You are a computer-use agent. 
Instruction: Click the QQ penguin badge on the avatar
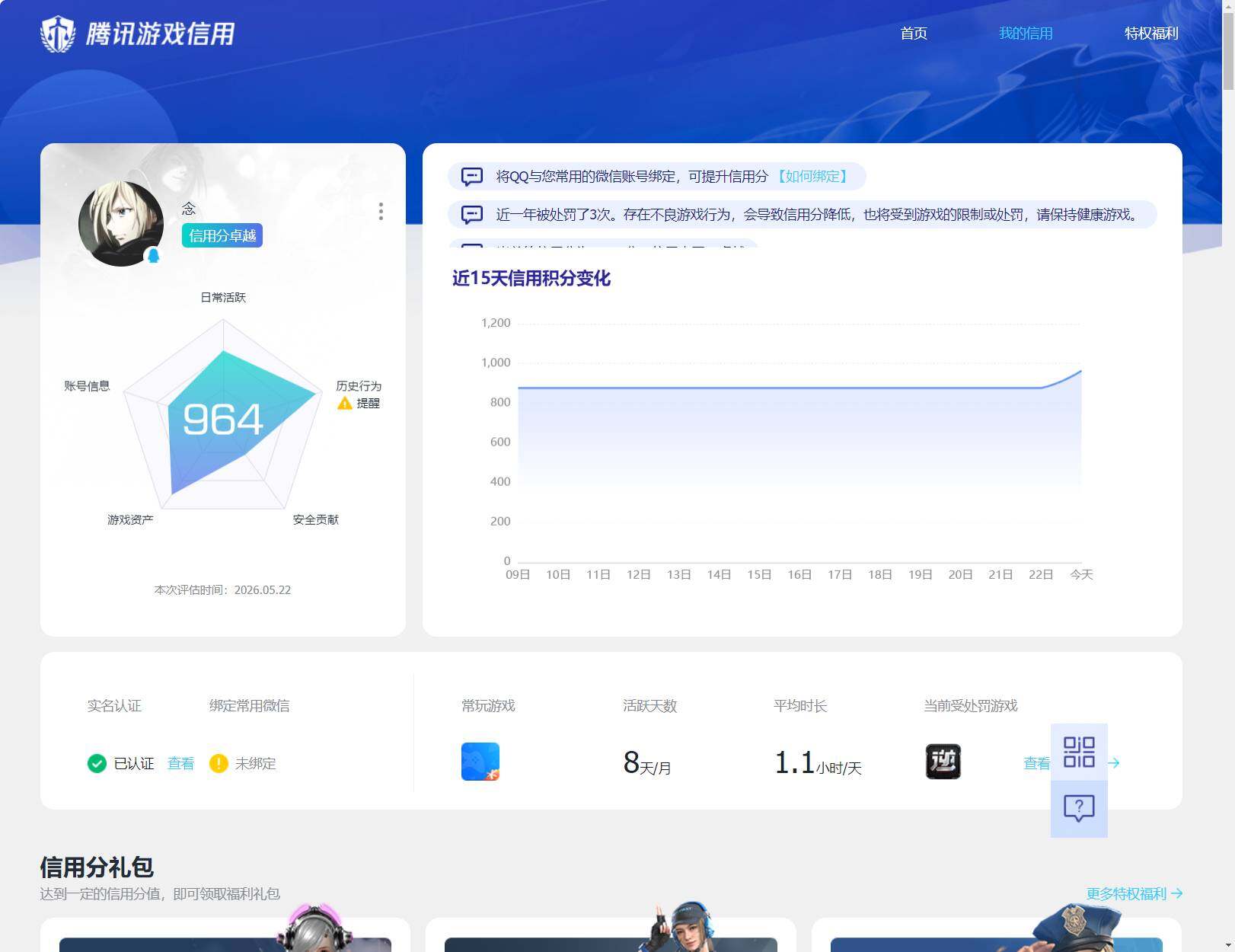(x=153, y=255)
